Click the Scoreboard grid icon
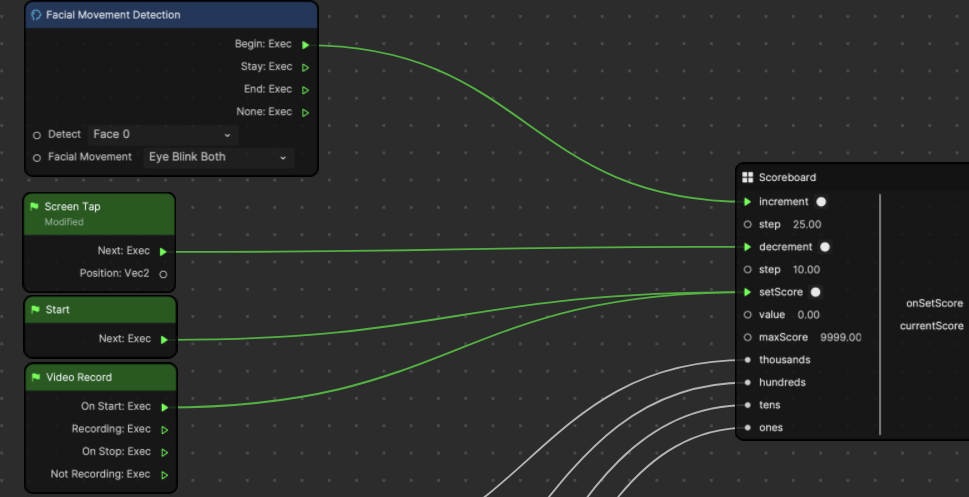The height and width of the screenshot is (497, 969). [x=747, y=177]
